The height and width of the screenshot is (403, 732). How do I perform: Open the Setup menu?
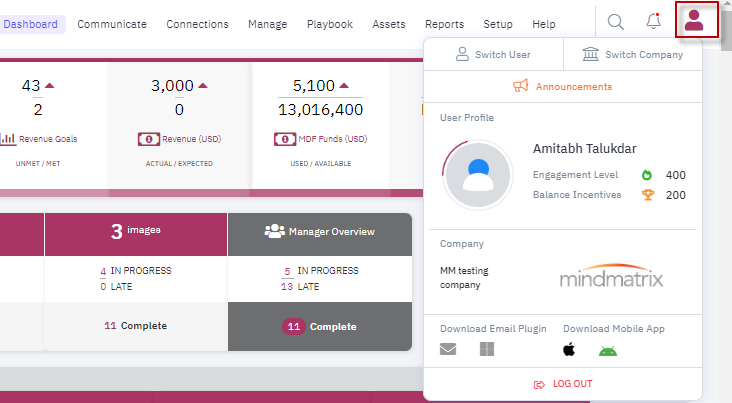[498, 24]
